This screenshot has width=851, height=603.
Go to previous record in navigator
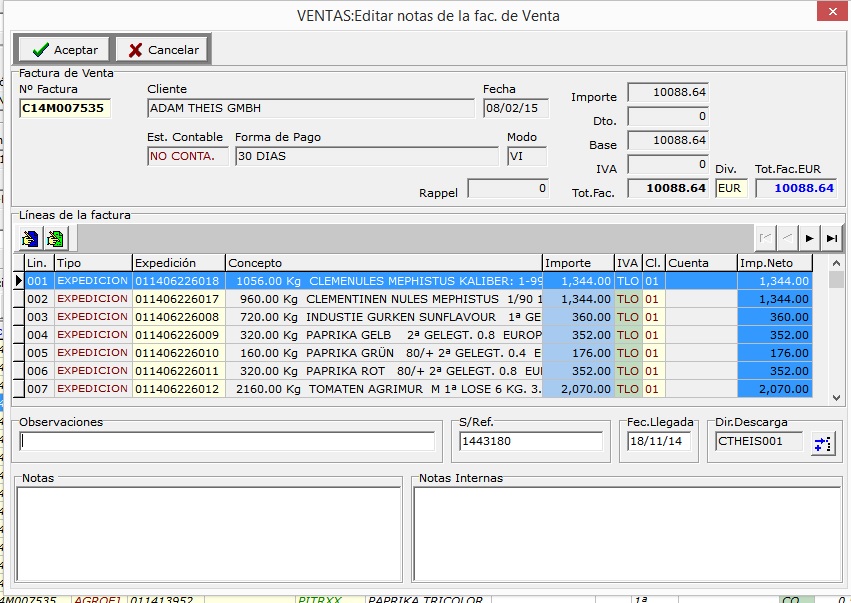(788, 238)
